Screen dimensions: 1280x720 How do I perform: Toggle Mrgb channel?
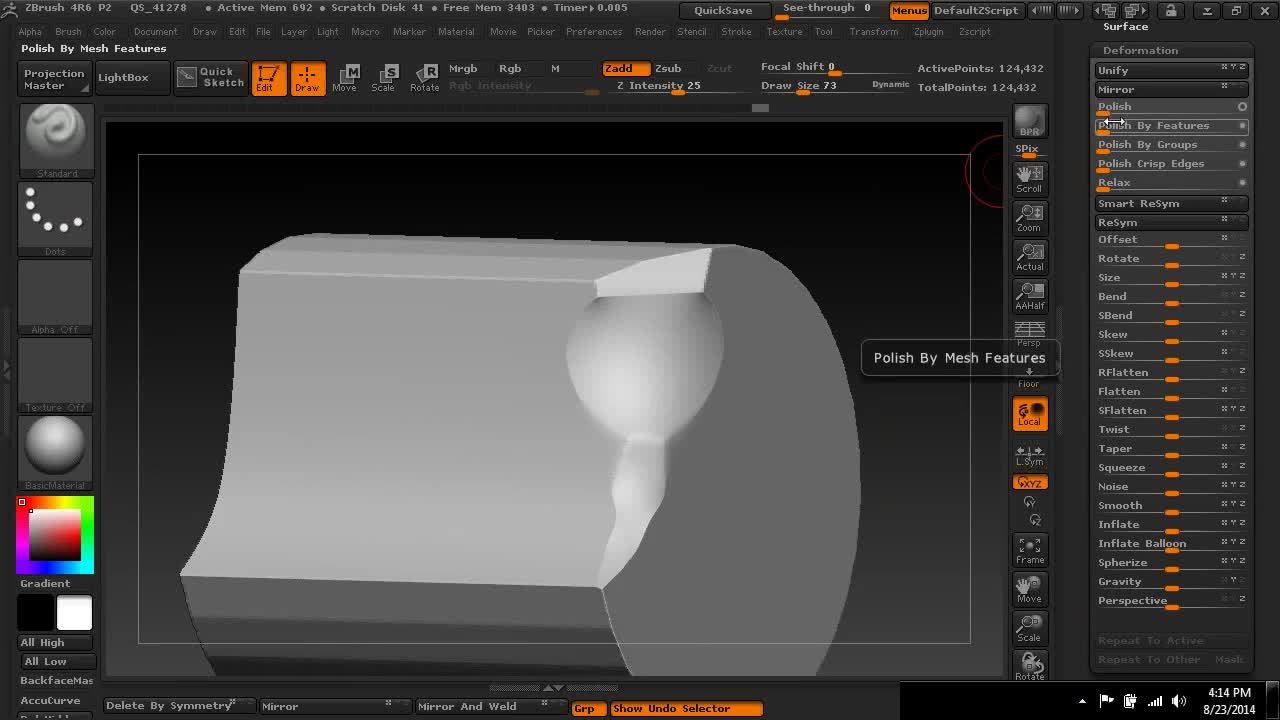point(463,68)
